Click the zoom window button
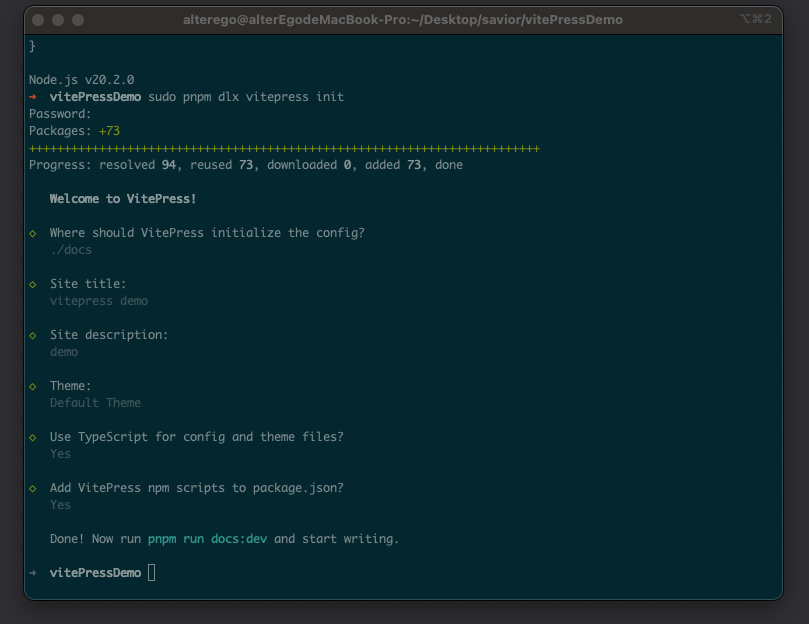Screen dimensions: 809x624 pyautogui.click(x=78, y=20)
